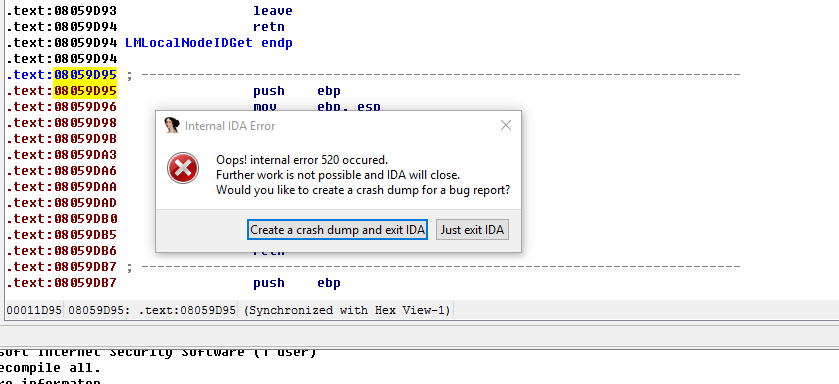Image resolution: width=839 pixels, height=384 pixels.
Task: Click the IDA portrait icon in title bar
Action: 171,125
